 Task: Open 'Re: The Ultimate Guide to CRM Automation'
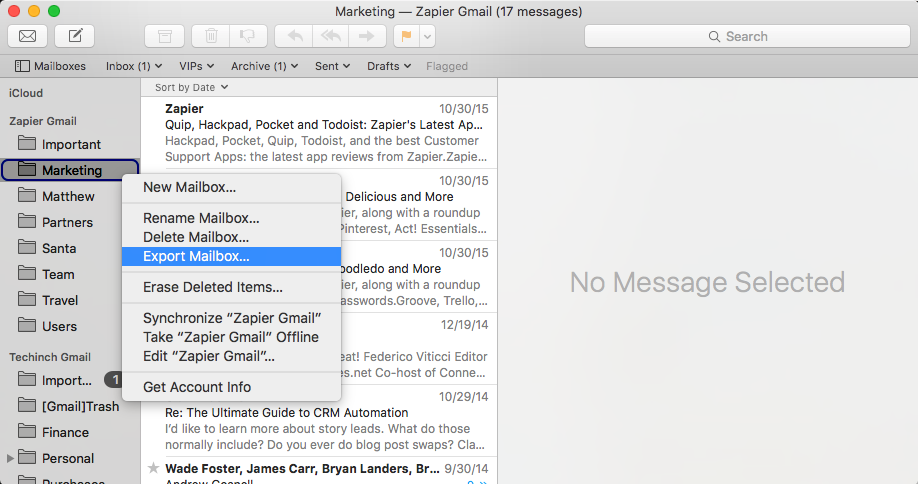(319, 421)
